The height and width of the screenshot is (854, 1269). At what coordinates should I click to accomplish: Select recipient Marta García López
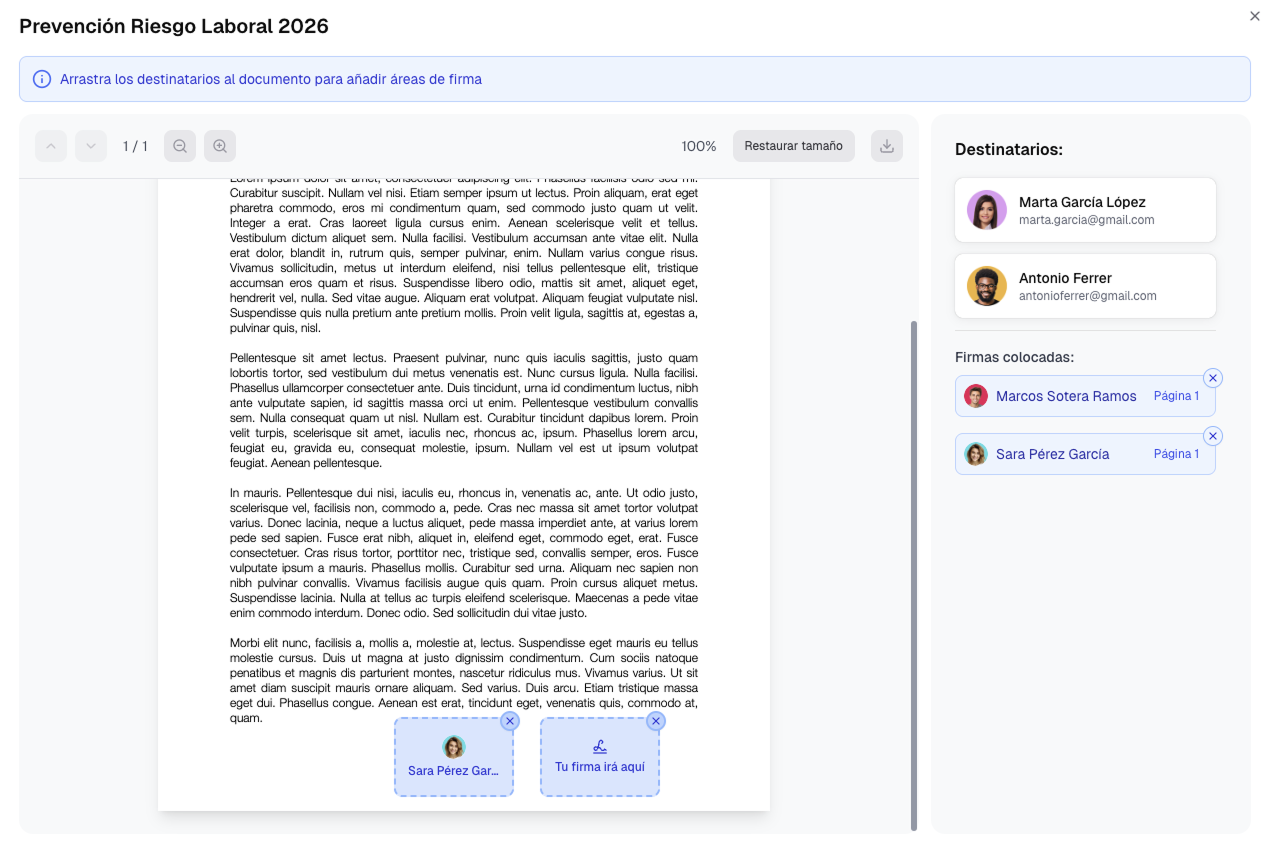pos(1085,210)
